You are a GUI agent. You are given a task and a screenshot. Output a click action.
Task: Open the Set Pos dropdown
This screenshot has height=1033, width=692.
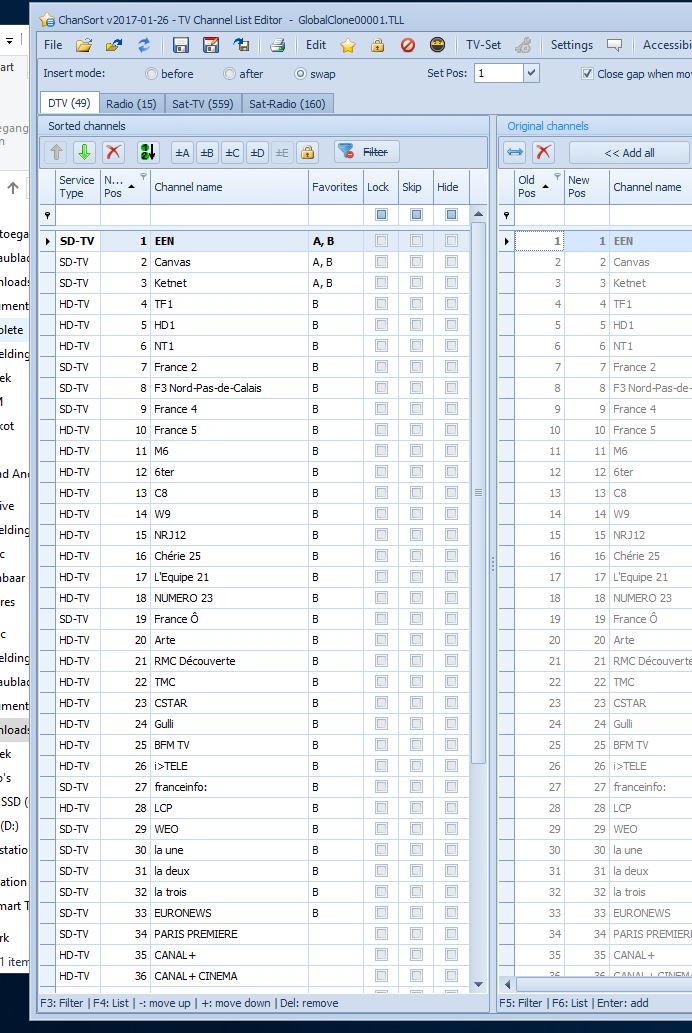tap(531, 73)
